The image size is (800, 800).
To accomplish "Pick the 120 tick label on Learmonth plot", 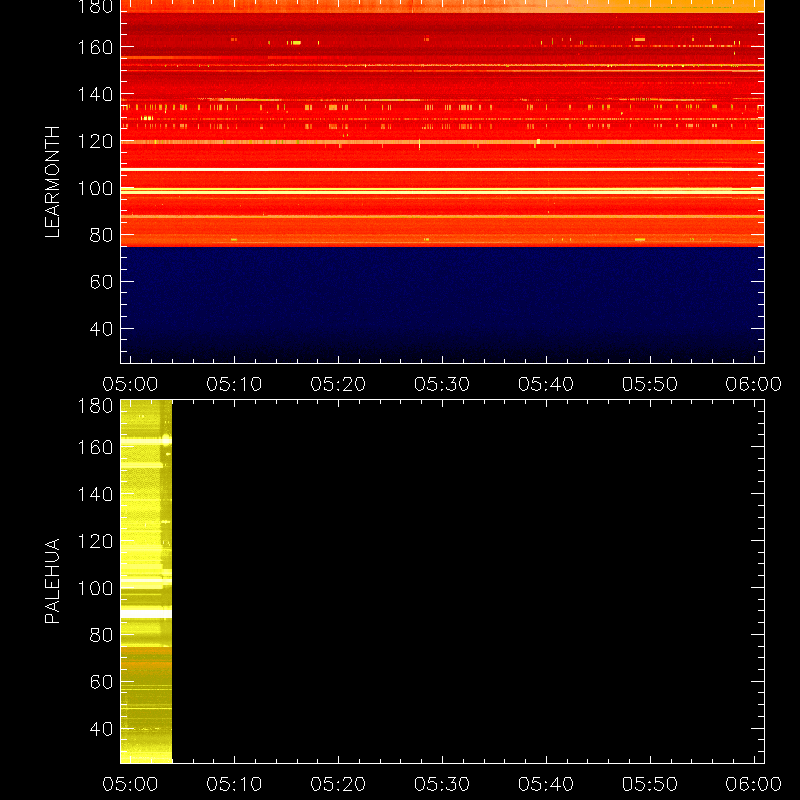I will pyautogui.click(x=95, y=141).
